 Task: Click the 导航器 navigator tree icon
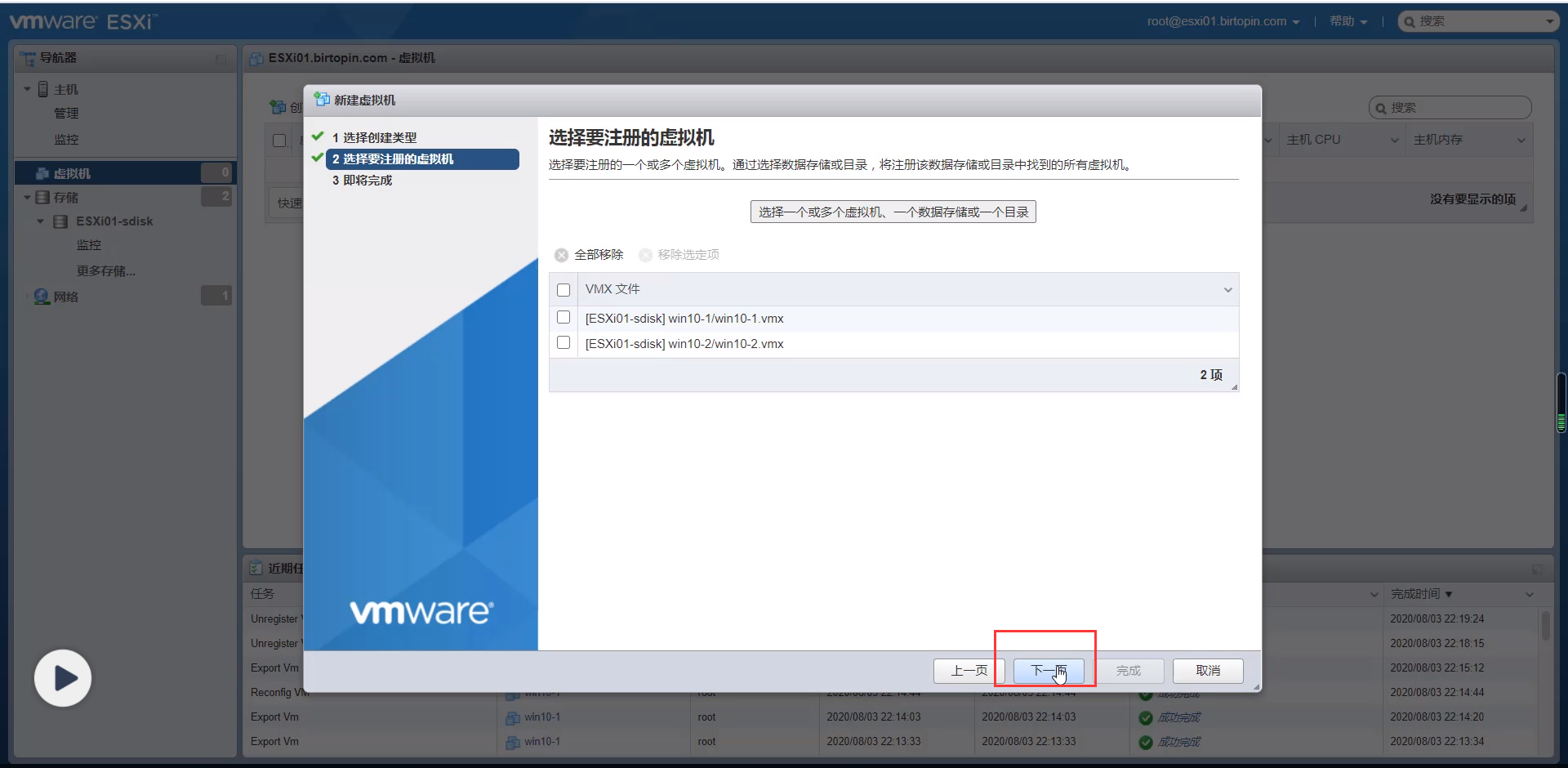(28, 58)
